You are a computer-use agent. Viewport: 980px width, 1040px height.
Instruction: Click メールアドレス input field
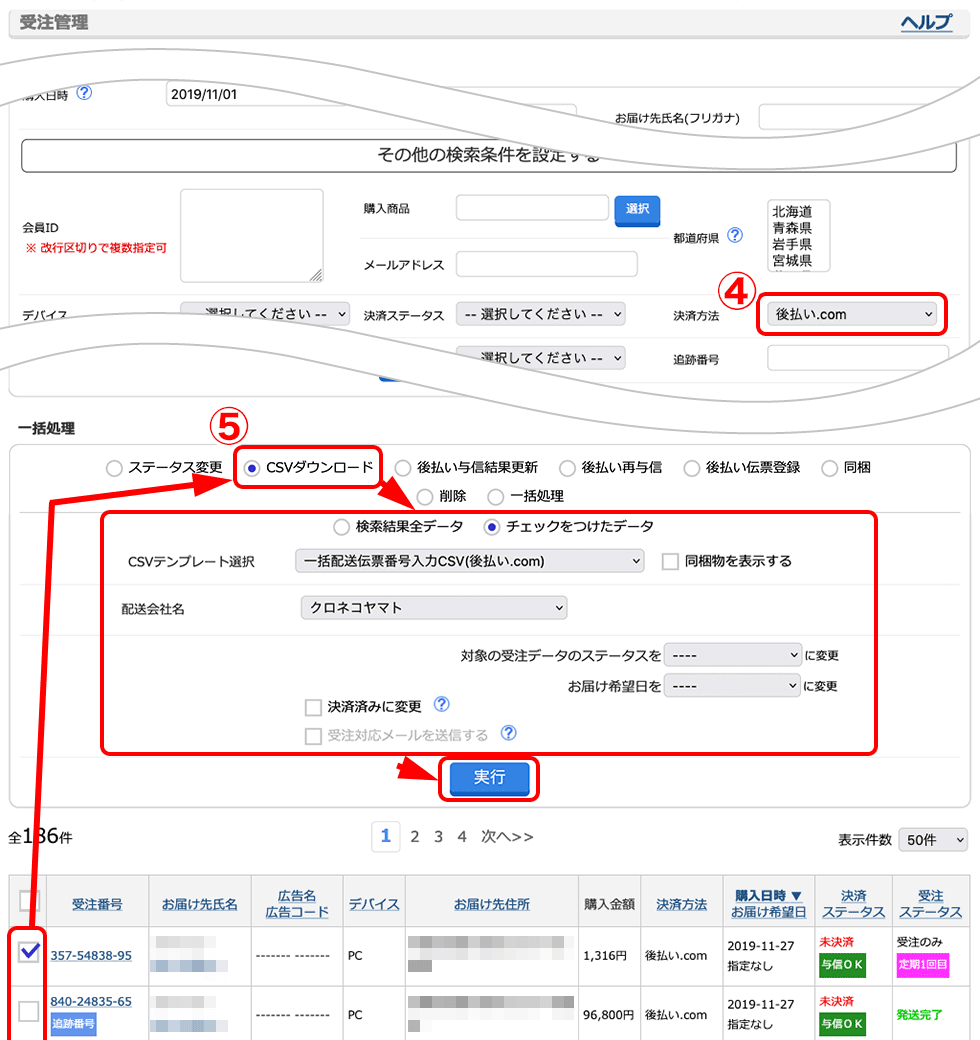(x=546, y=264)
